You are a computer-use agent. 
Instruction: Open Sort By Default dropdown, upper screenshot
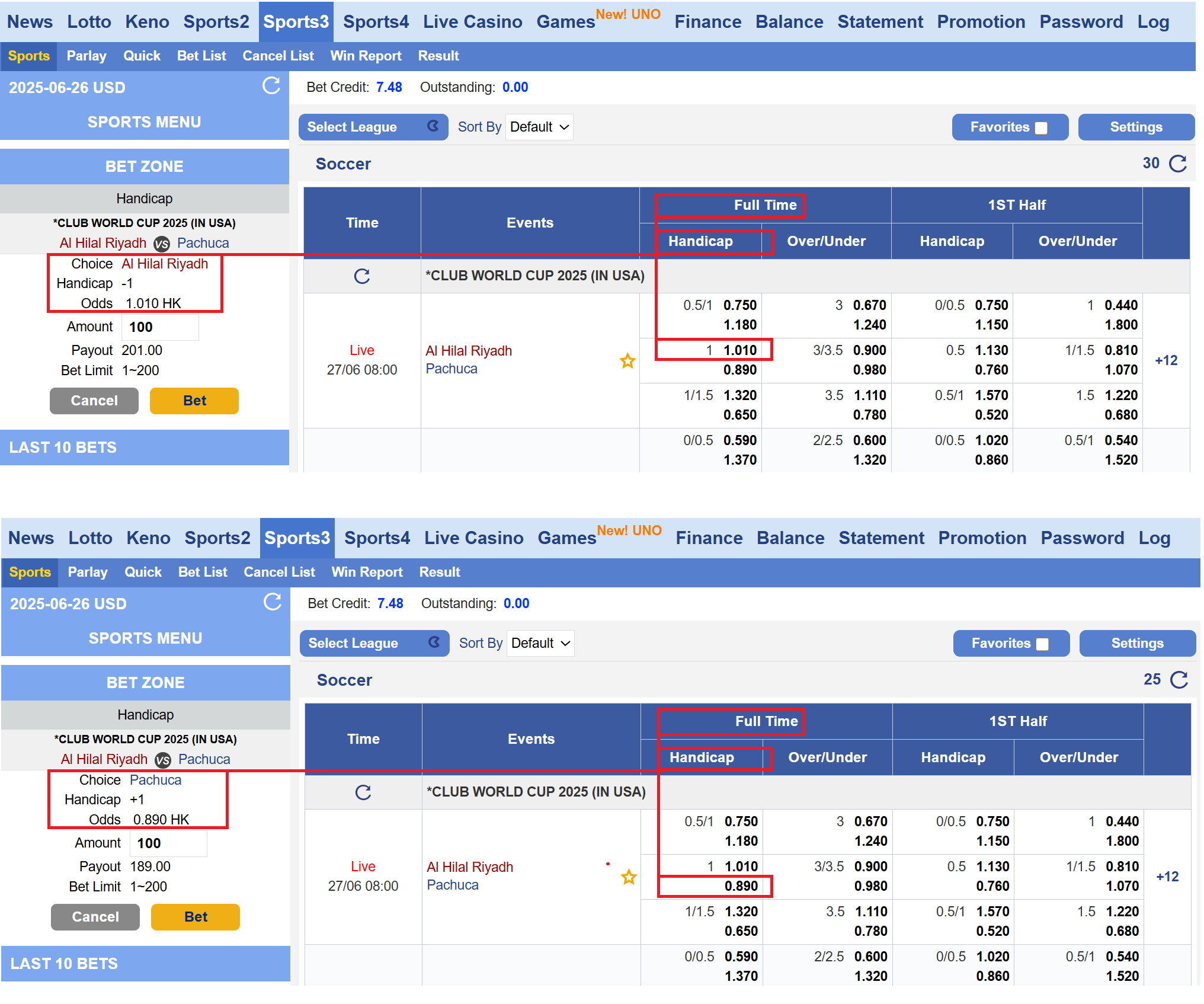coord(539,127)
